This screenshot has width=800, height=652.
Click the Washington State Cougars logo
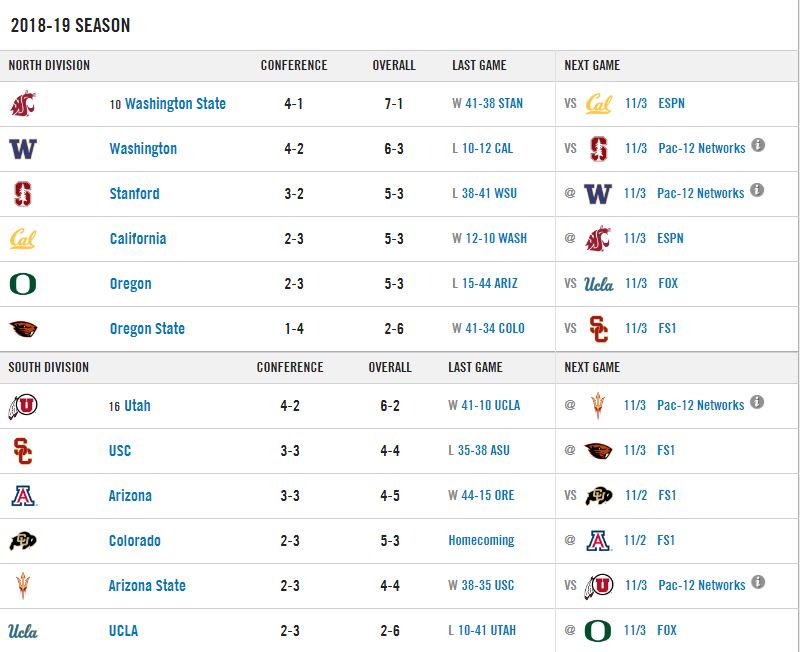point(22,104)
